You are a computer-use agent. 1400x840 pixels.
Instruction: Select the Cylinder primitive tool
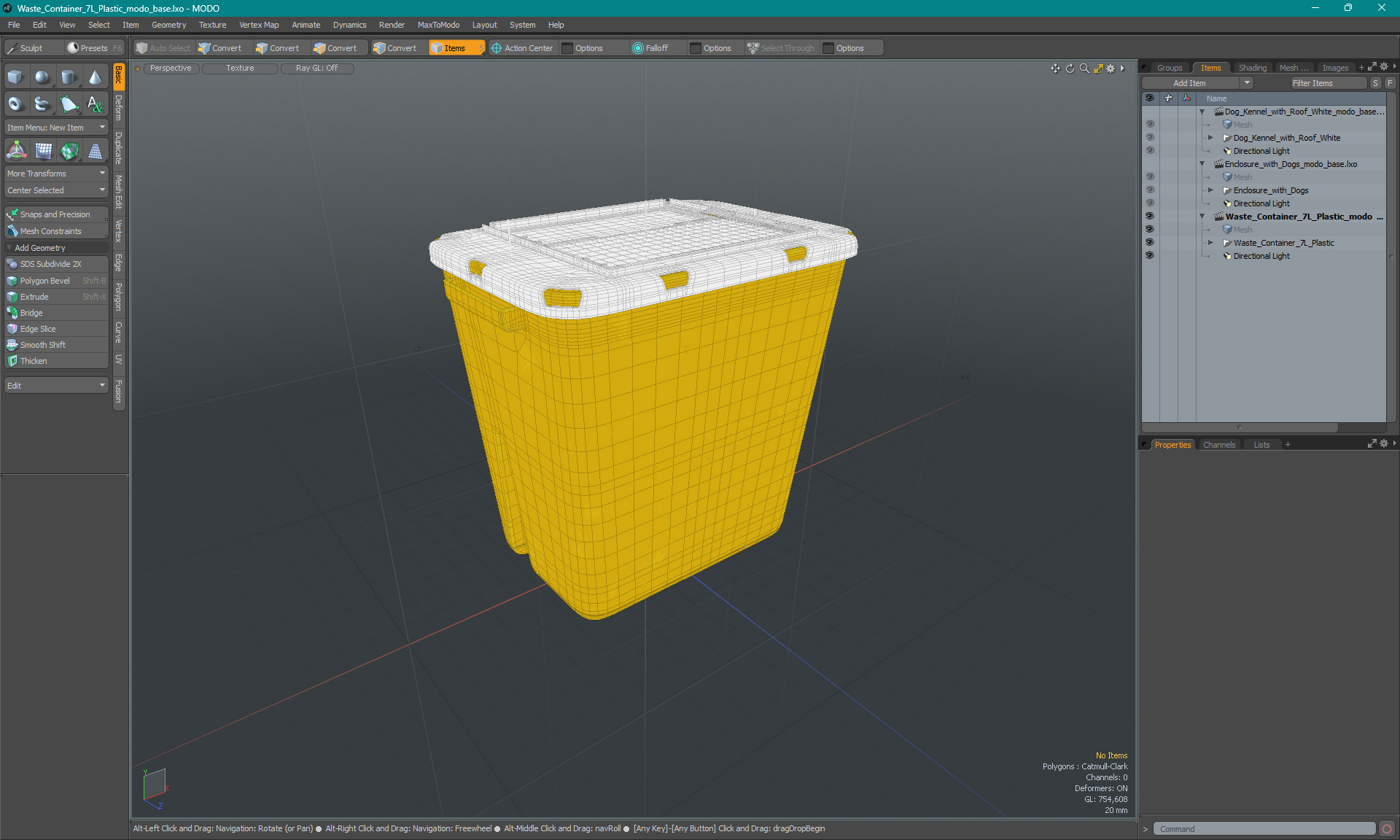69,77
